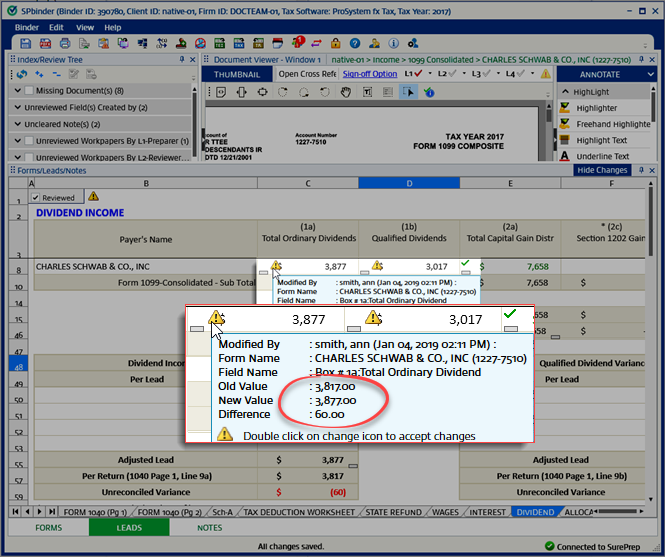Click the Highlighter annotation tool
Screen dimensions: 665x557
point(596,108)
